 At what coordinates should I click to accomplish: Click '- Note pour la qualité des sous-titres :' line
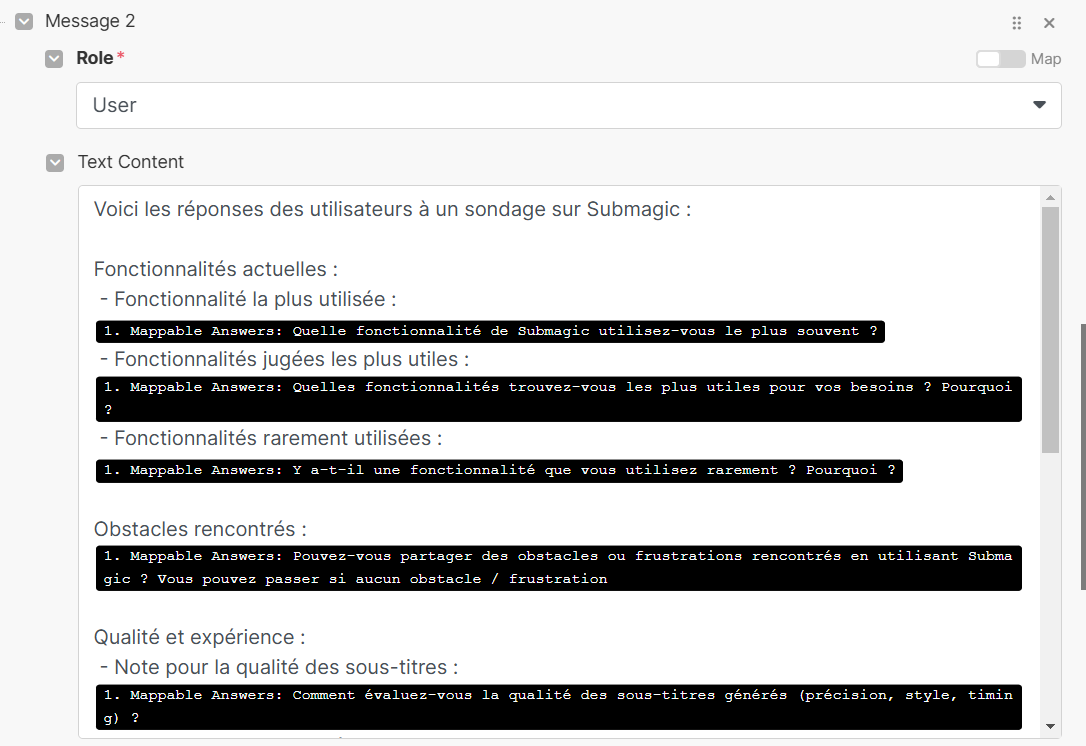(279, 667)
